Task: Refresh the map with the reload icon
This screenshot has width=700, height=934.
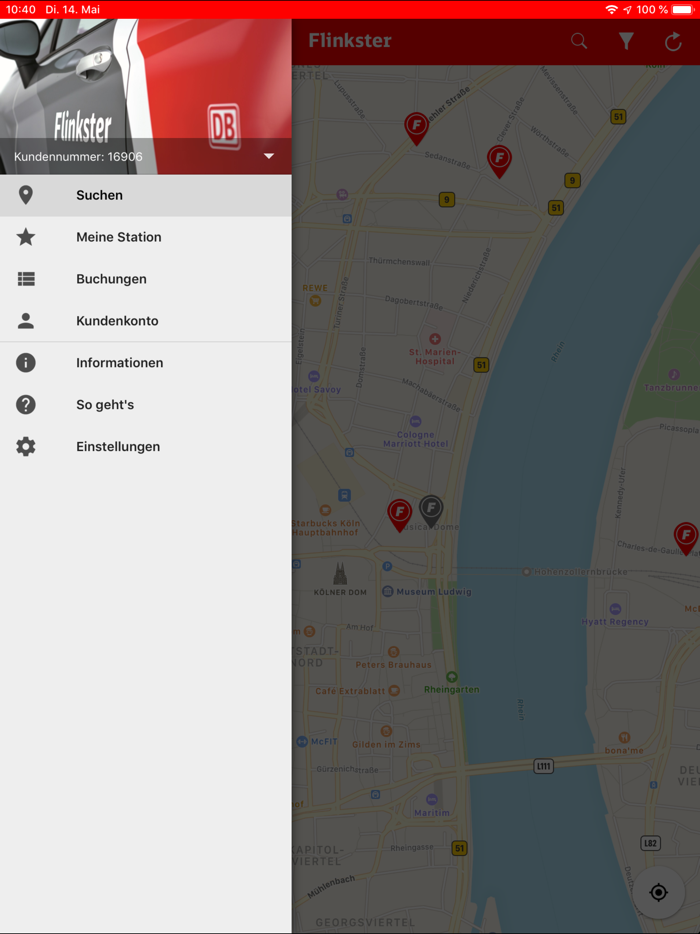Action: point(673,41)
